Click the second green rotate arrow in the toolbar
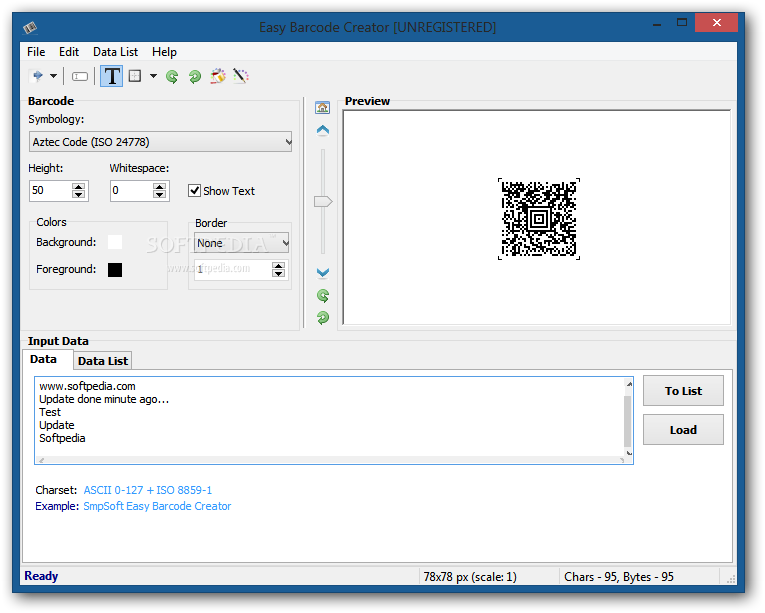 click(195, 77)
